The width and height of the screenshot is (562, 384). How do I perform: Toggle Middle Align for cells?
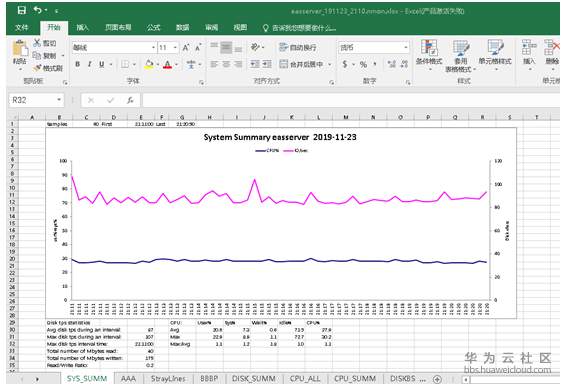pyautogui.click(x=226, y=47)
